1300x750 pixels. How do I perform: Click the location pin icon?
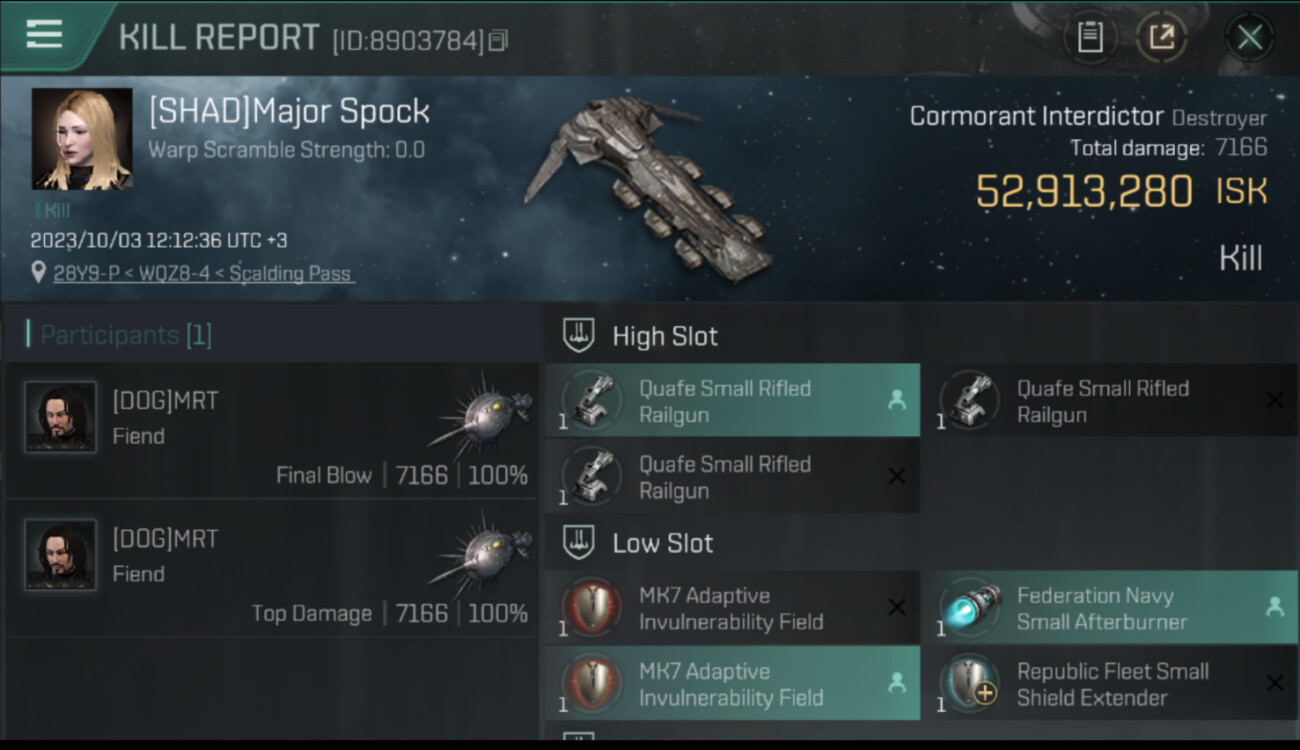tap(39, 273)
